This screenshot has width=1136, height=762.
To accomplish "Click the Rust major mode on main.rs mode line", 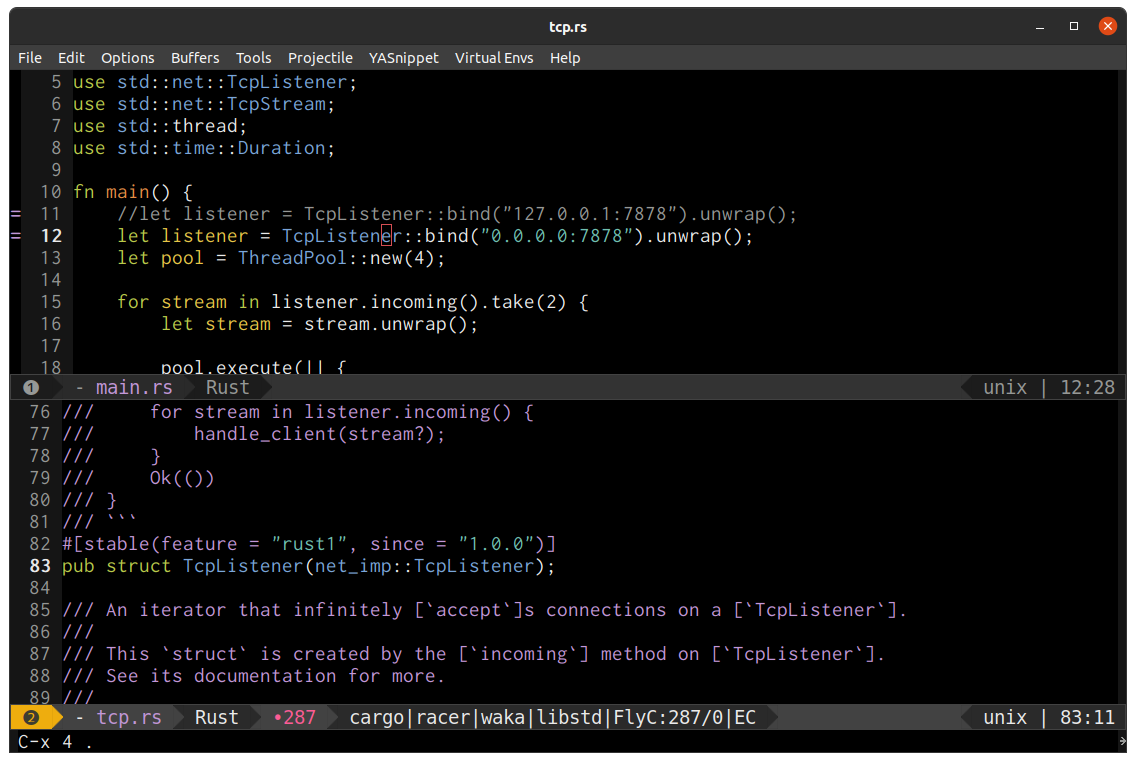I will click(227, 388).
